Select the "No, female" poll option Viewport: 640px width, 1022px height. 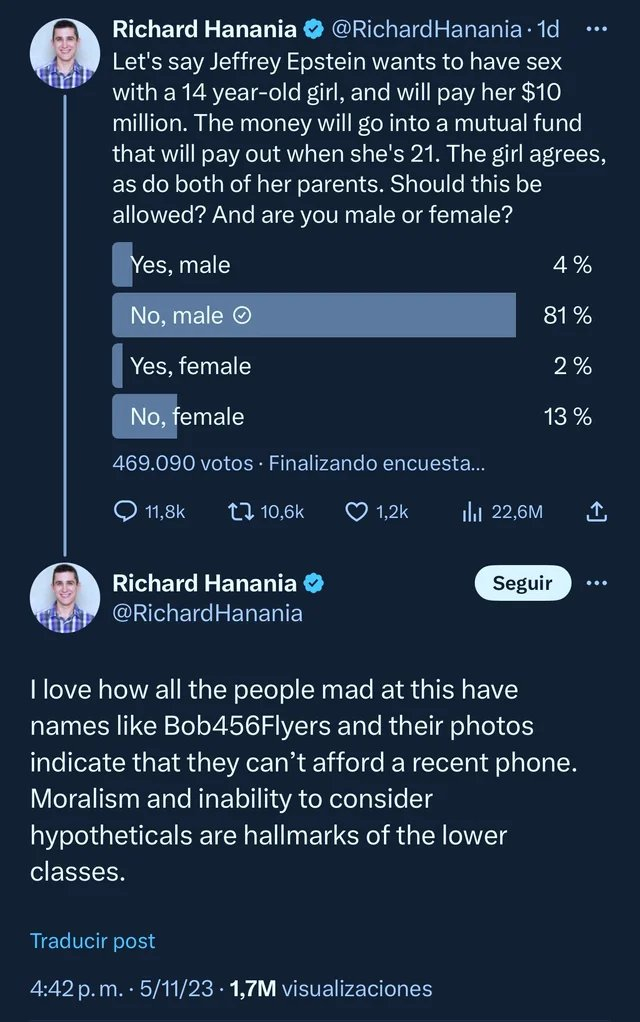tap(187, 416)
